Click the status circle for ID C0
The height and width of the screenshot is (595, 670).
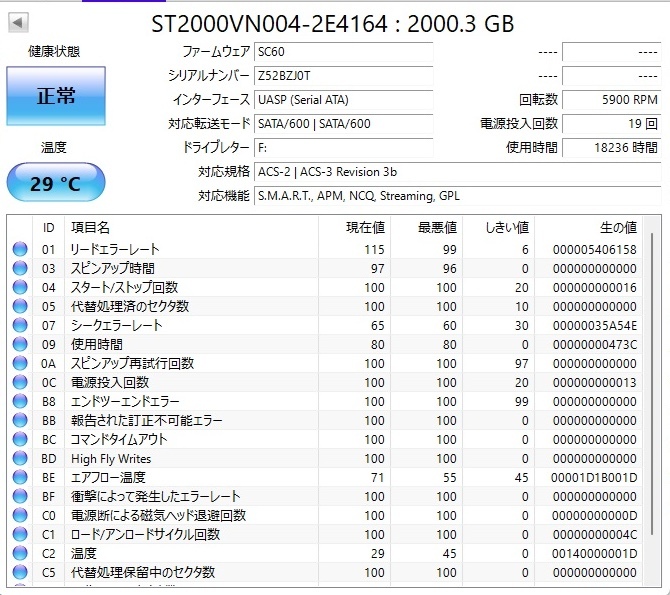[x=20, y=515]
